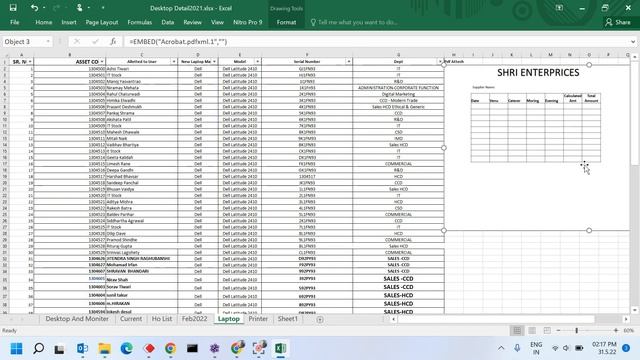The height and width of the screenshot is (360, 640).
Task: Open the Windows Start button
Action: [x=17, y=349]
